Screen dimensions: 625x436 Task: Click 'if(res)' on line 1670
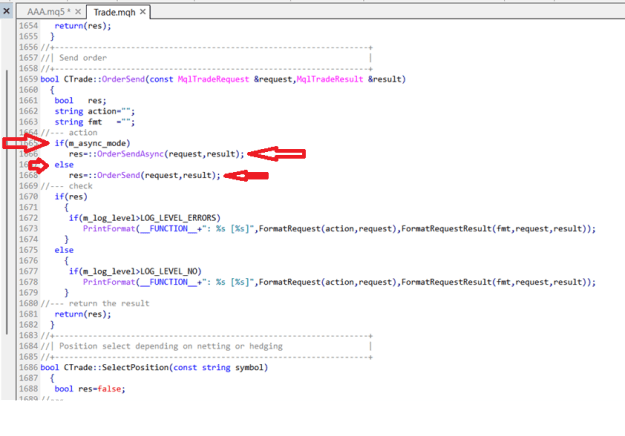tap(71, 196)
